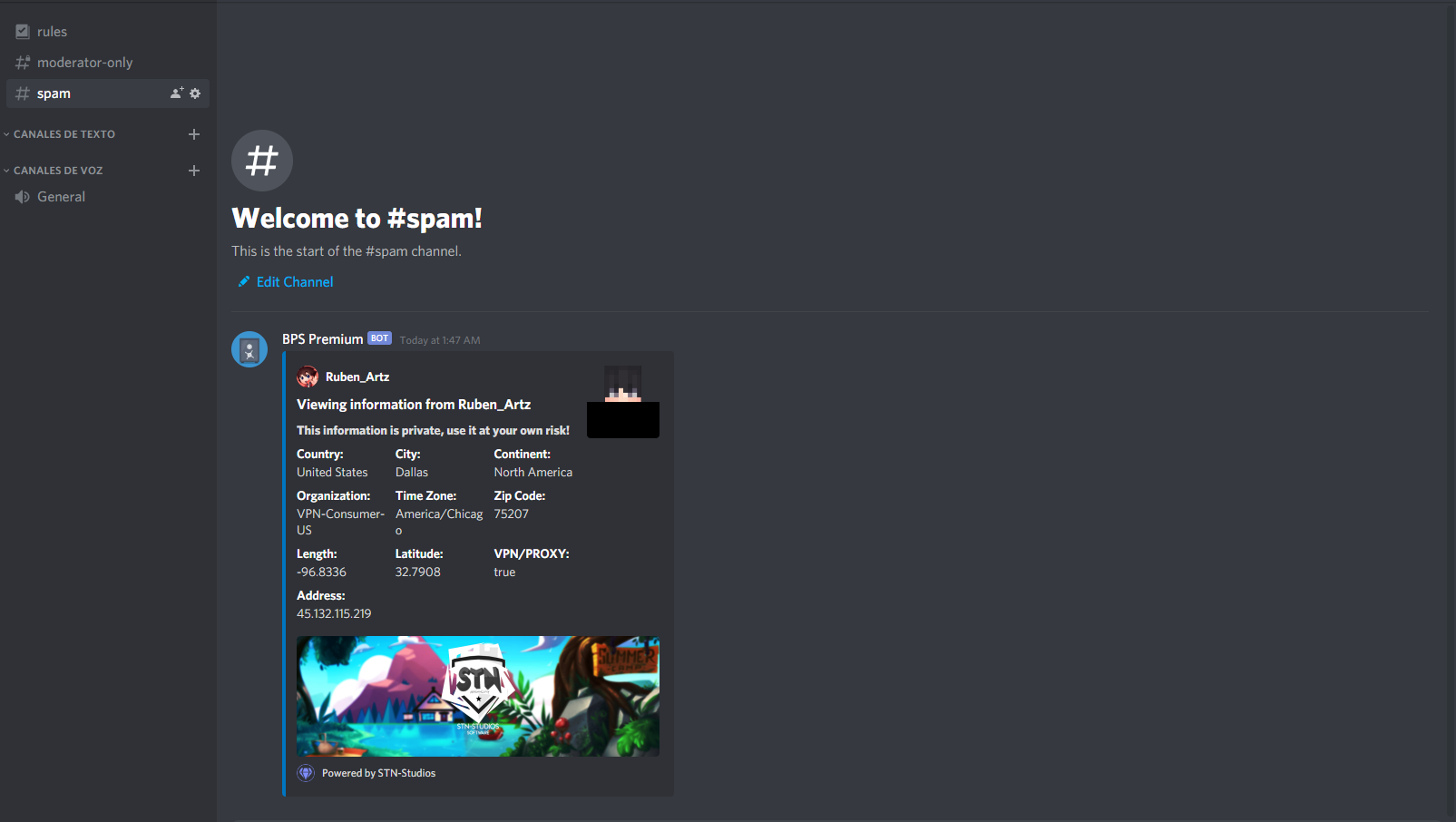Open the Create Invite icon on spam channel
The height and width of the screenshot is (822, 1456).
(177, 93)
